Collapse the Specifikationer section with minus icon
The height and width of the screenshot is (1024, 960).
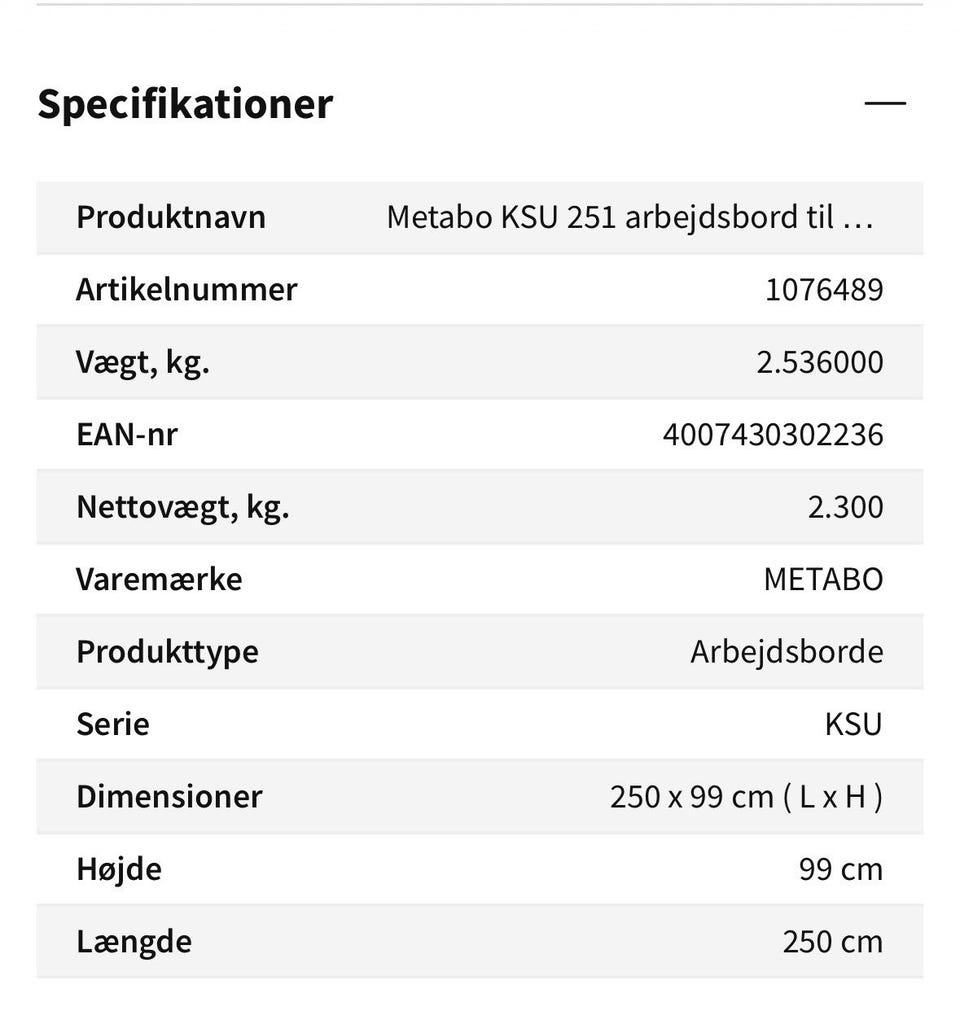tap(885, 103)
